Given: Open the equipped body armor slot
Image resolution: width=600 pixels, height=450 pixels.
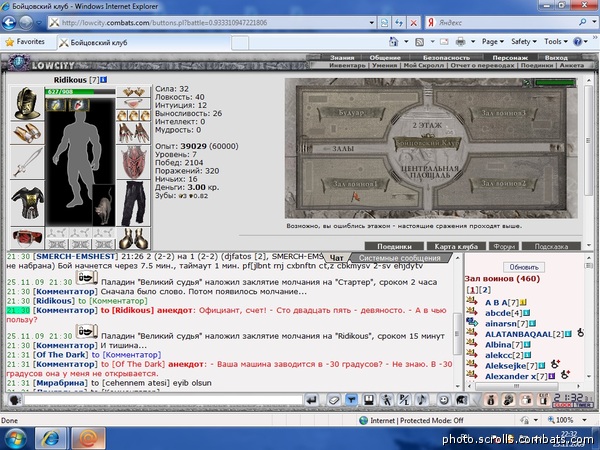Looking at the screenshot, I should 27,203.
